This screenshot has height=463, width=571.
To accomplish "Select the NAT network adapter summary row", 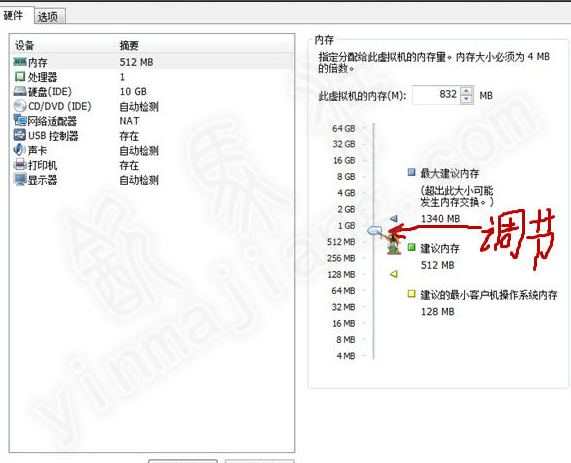I will pos(152,121).
